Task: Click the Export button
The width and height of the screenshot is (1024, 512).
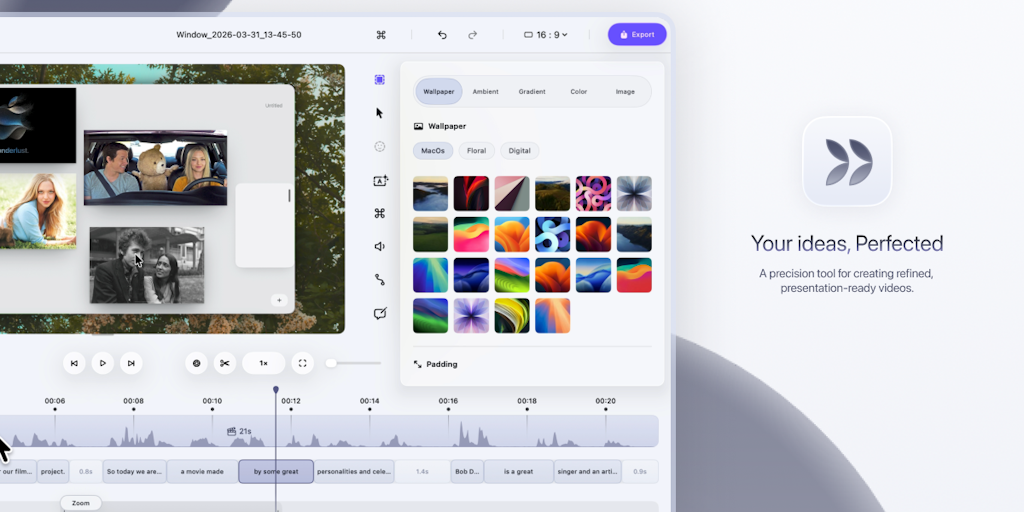Action: pyautogui.click(x=637, y=35)
